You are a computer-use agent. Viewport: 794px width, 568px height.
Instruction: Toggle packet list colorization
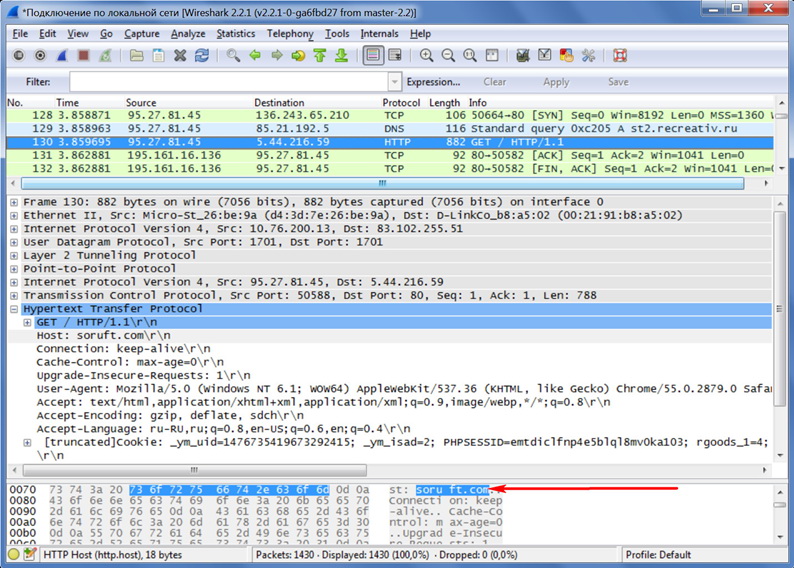coord(373,56)
